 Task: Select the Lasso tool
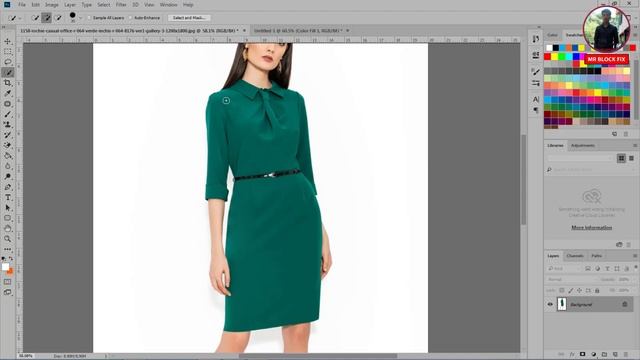8,62
